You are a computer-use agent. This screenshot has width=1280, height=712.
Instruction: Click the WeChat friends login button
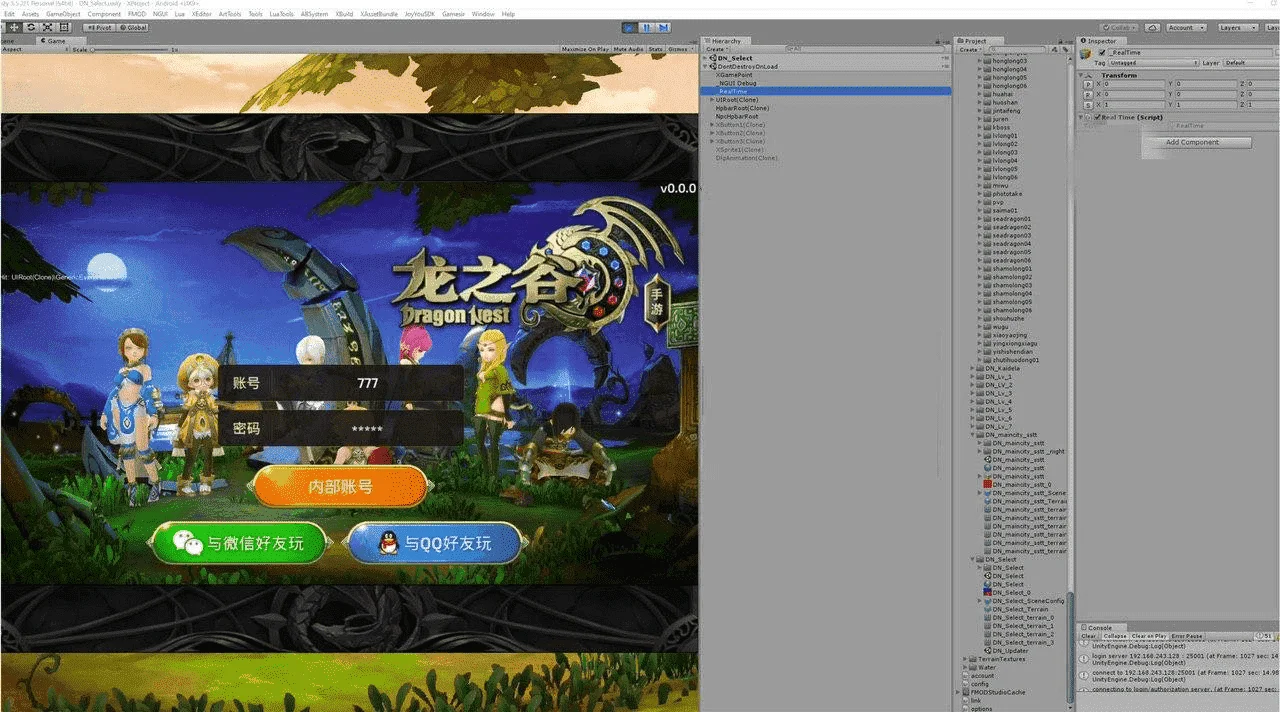(239, 544)
